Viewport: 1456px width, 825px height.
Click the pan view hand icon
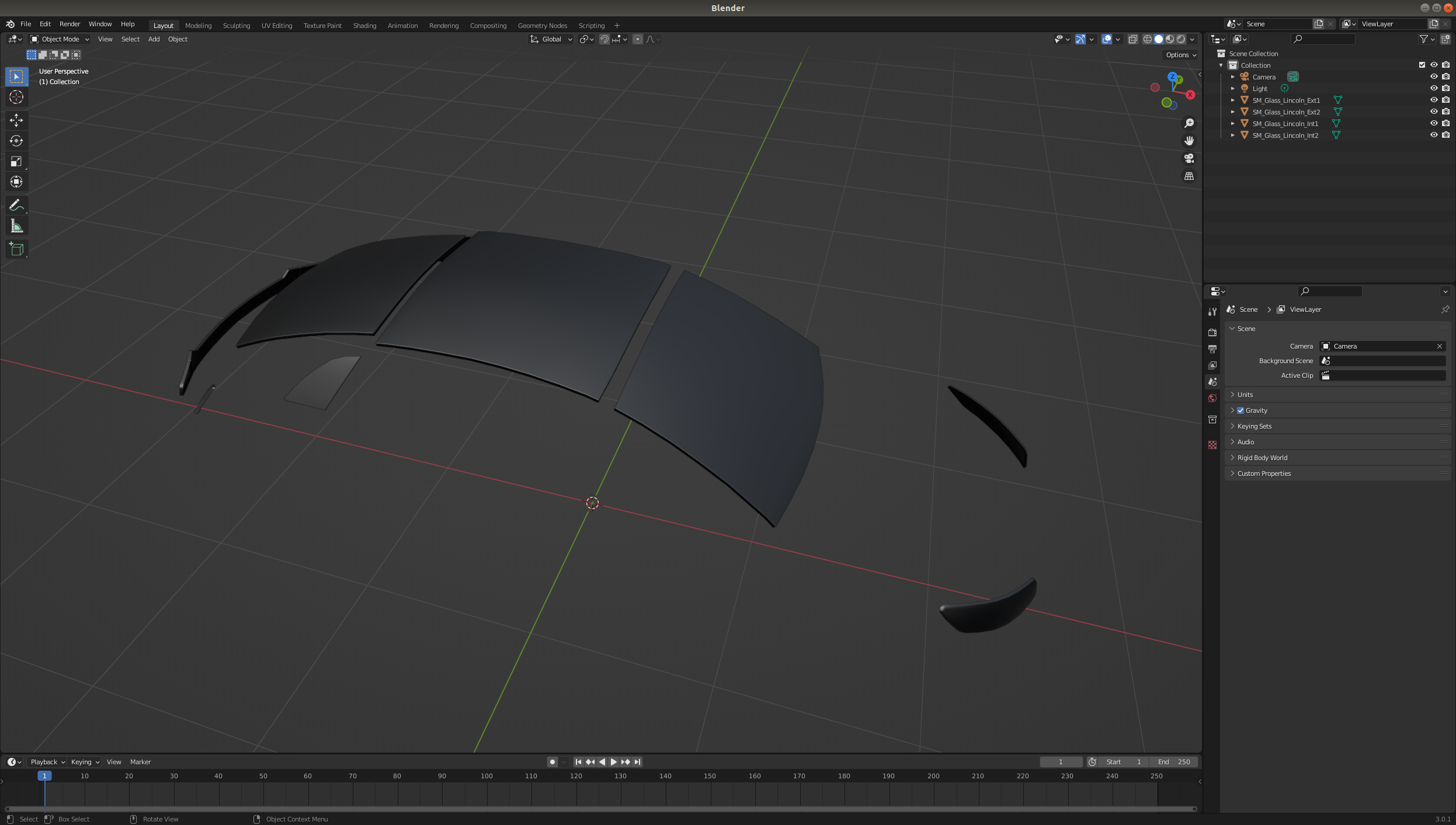pos(1189,141)
